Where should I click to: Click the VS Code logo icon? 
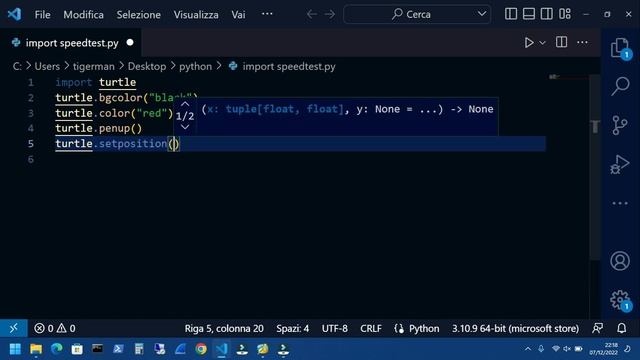14,14
